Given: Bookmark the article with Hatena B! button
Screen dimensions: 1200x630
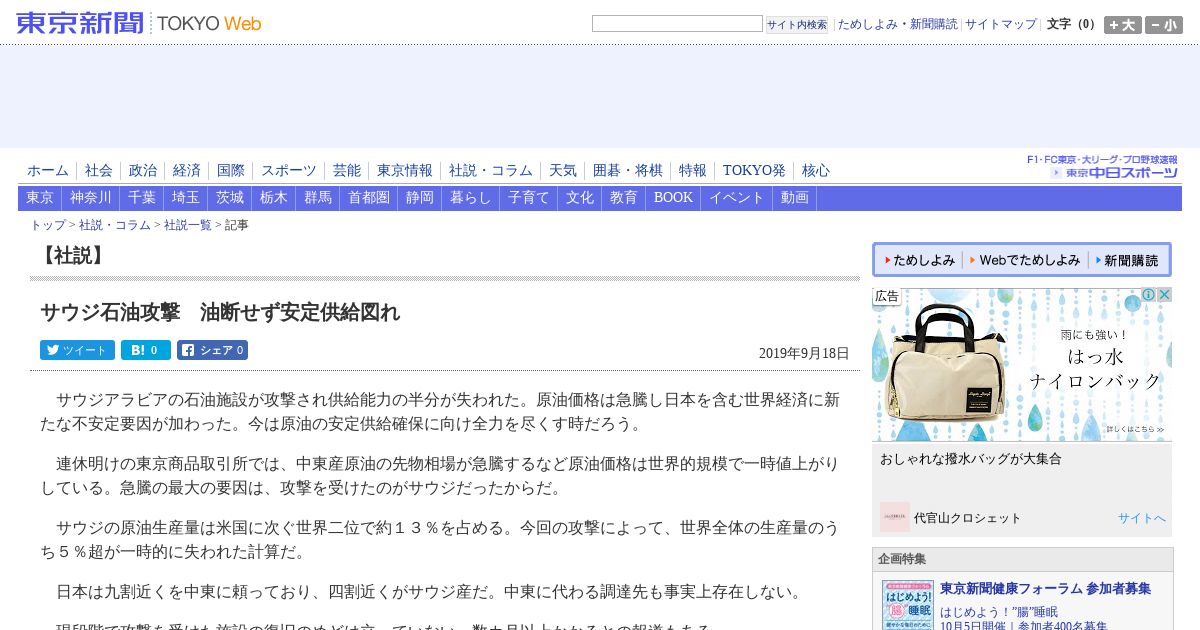Looking at the screenshot, I should tap(146, 350).
